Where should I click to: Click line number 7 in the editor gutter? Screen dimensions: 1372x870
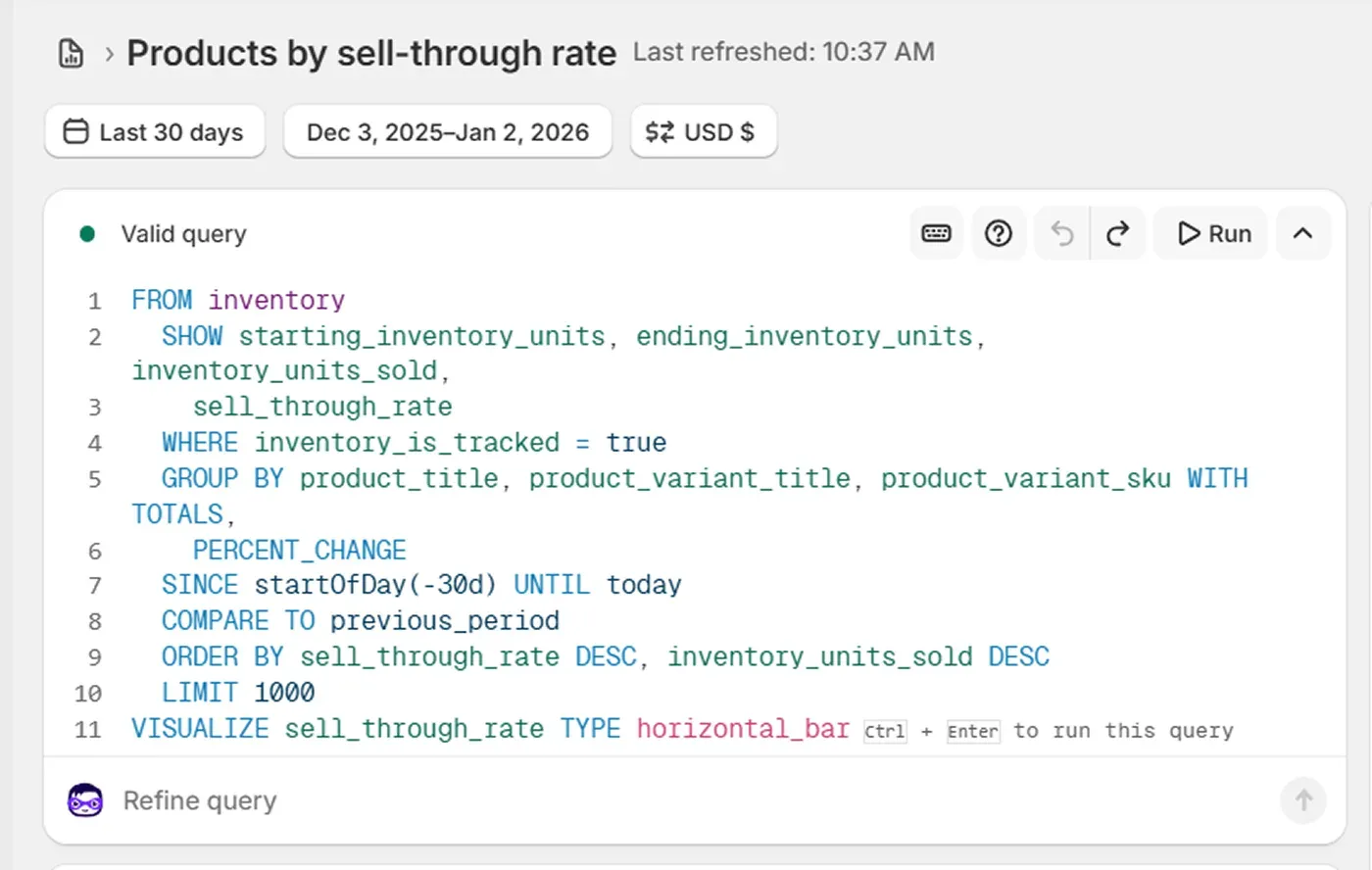pos(94,584)
